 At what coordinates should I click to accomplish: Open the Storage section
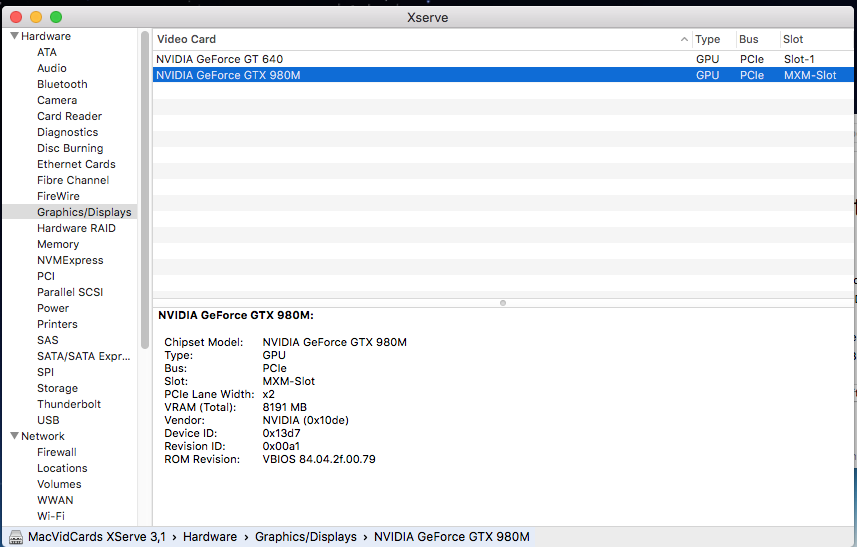click(x=57, y=388)
